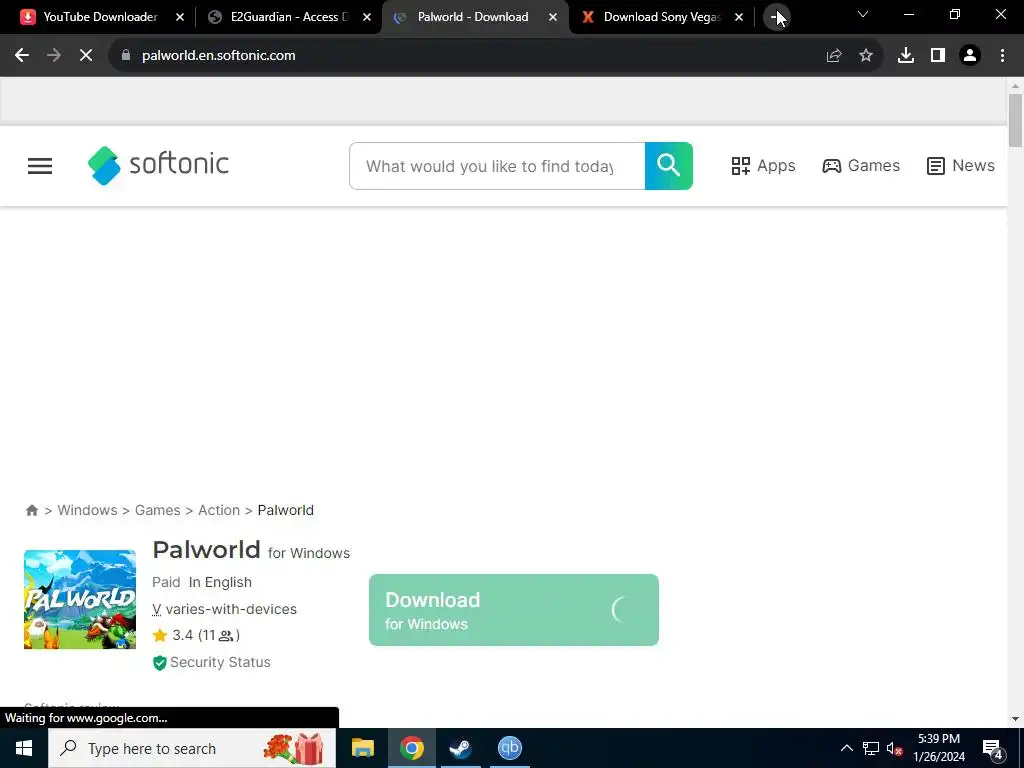The width and height of the screenshot is (1024, 768).
Task: Open File Explorer from taskbar
Action: [x=362, y=748]
